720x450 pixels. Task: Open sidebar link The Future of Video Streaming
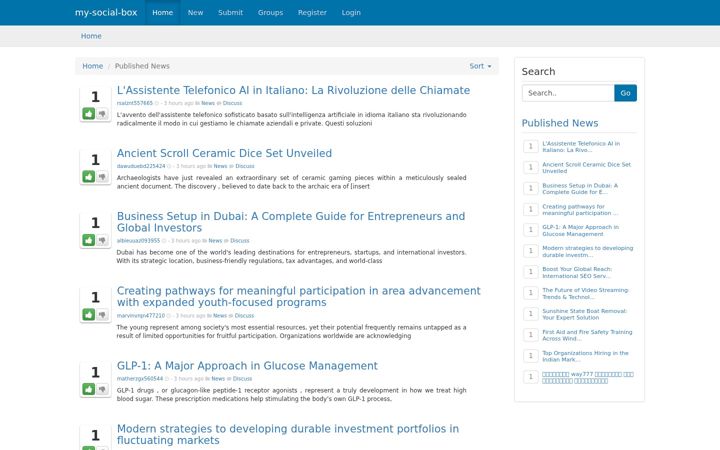click(585, 293)
